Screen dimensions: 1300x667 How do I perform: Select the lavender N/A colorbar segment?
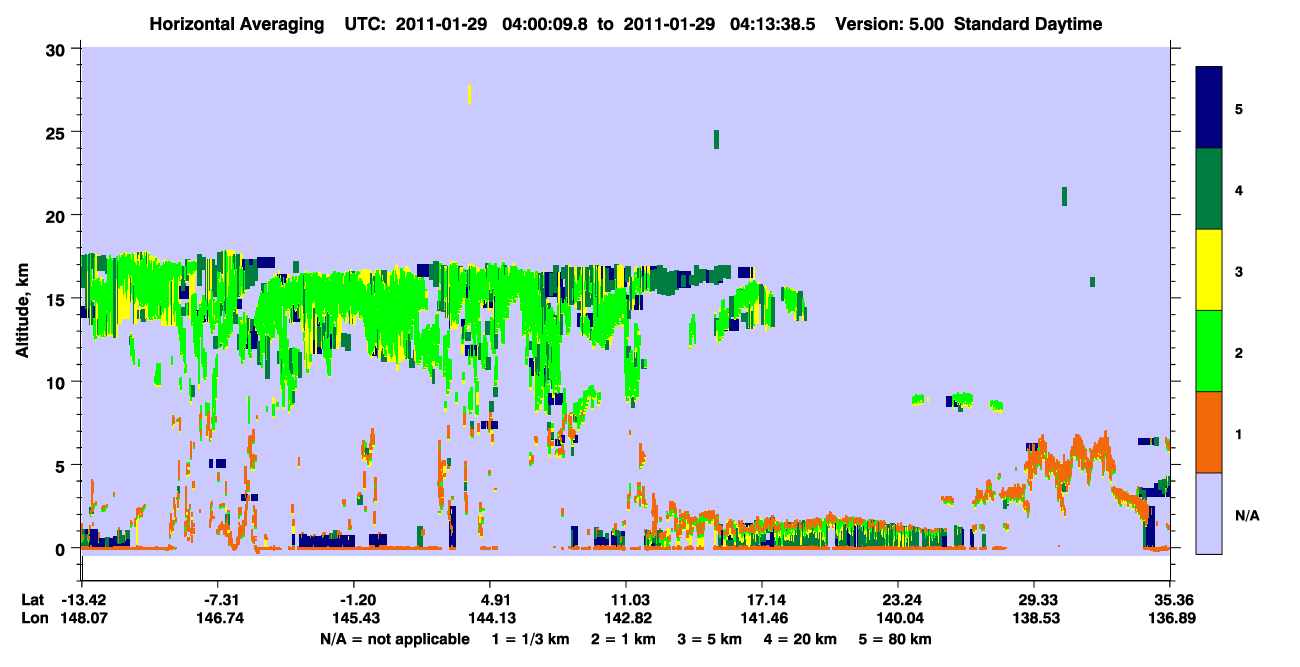pos(1209,513)
